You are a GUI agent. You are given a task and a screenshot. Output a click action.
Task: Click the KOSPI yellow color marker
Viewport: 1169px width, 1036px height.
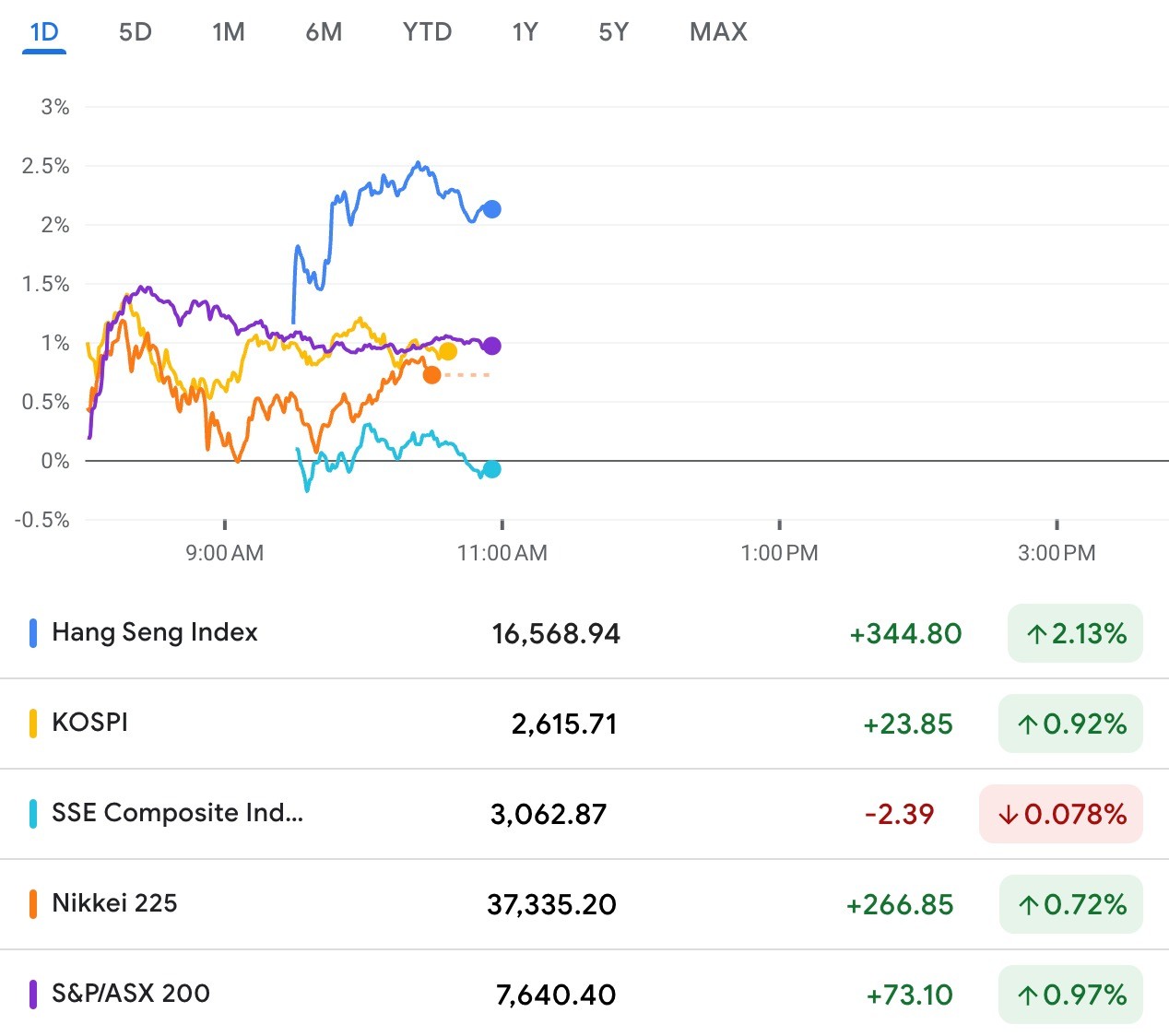click(x=33, y=724)
